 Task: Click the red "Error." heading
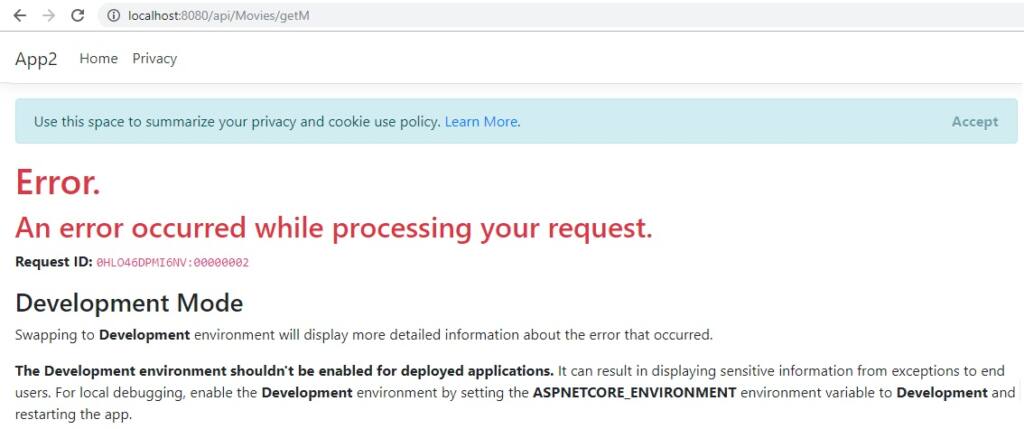coord(58,182)
